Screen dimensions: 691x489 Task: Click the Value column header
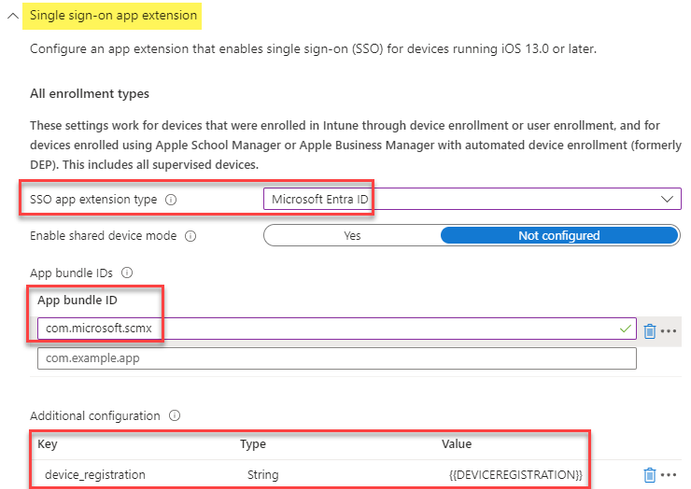coord(456,443)
